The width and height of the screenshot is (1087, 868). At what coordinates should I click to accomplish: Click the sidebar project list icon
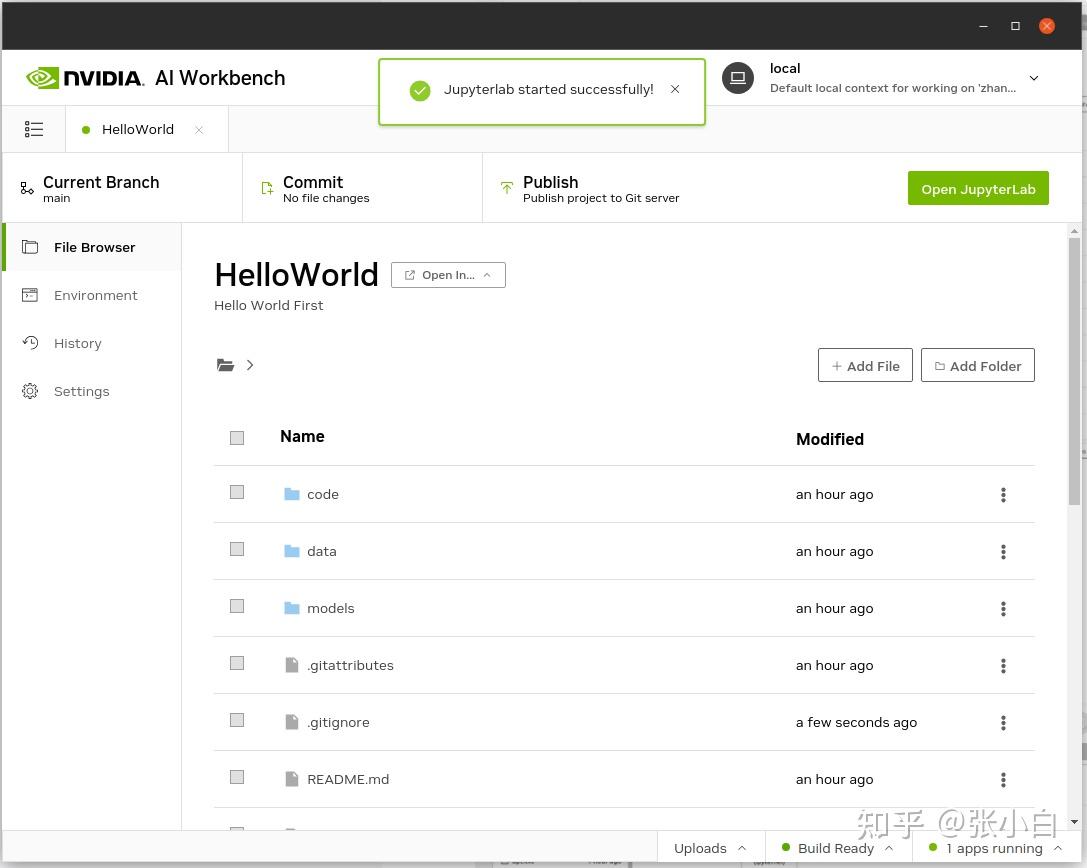coord(34,129)
